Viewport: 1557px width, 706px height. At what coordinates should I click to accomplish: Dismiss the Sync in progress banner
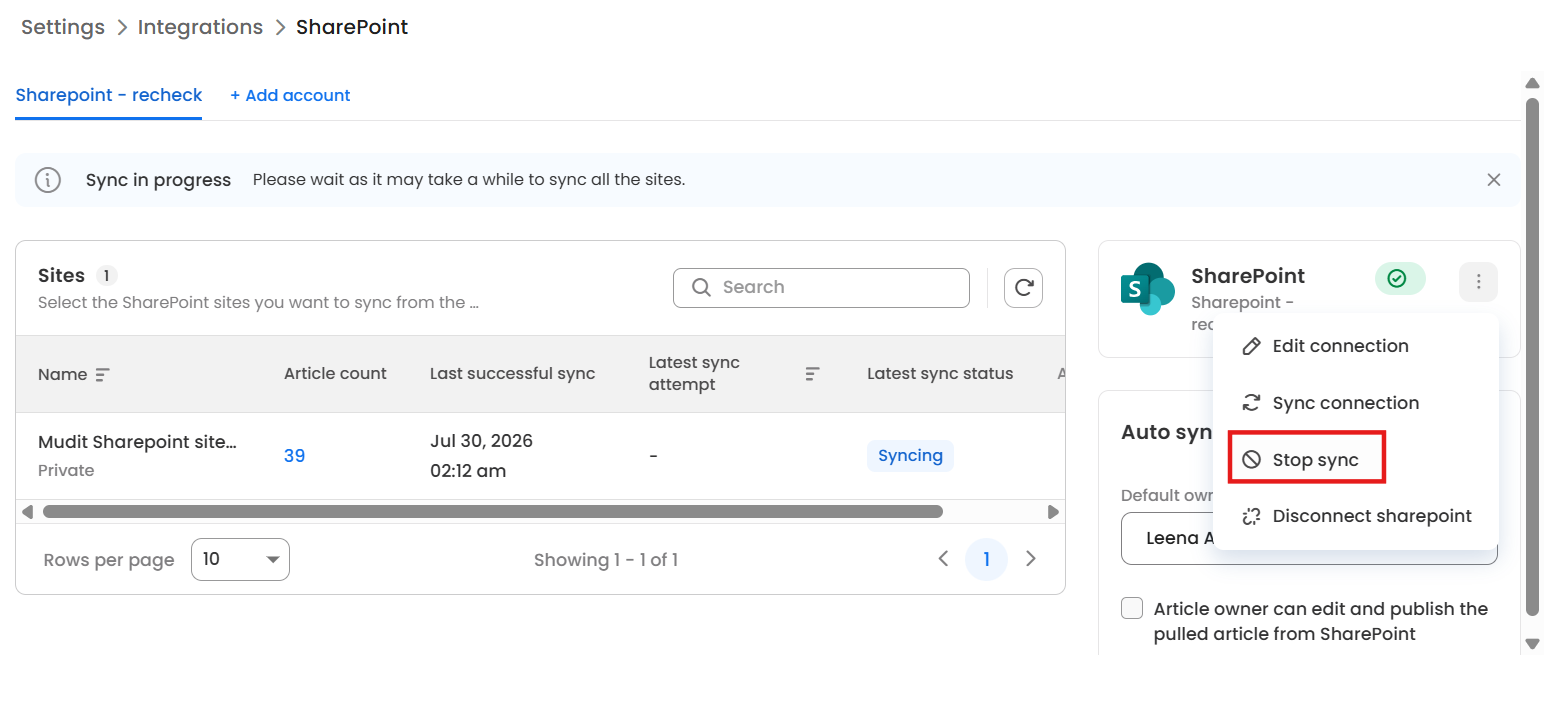1494,180
